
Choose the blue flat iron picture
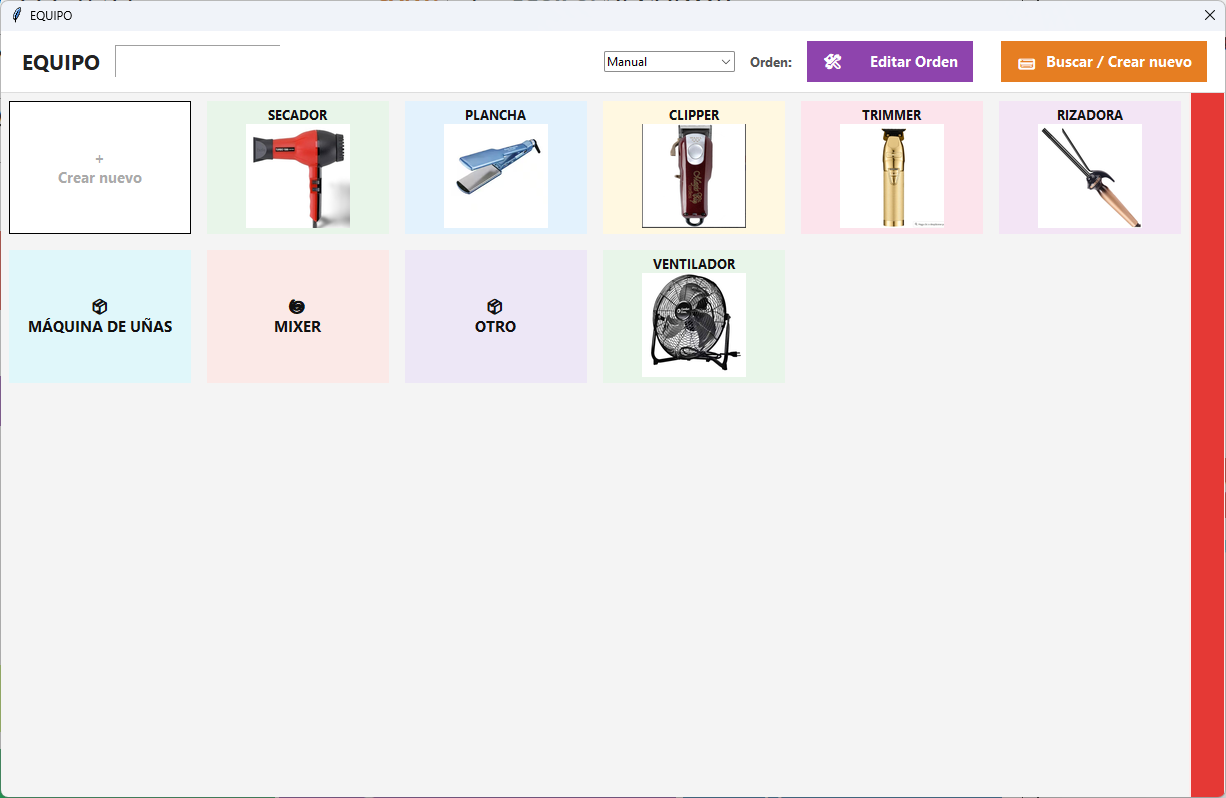[496, 176]
